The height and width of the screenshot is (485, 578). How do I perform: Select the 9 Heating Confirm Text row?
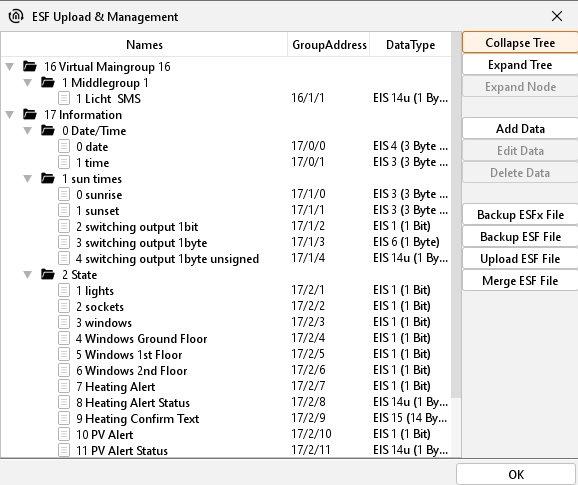226,418
